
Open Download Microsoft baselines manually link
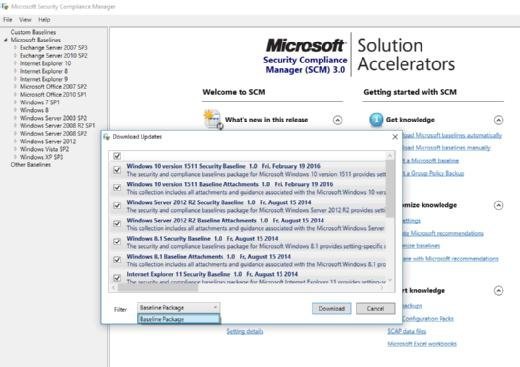446,148
